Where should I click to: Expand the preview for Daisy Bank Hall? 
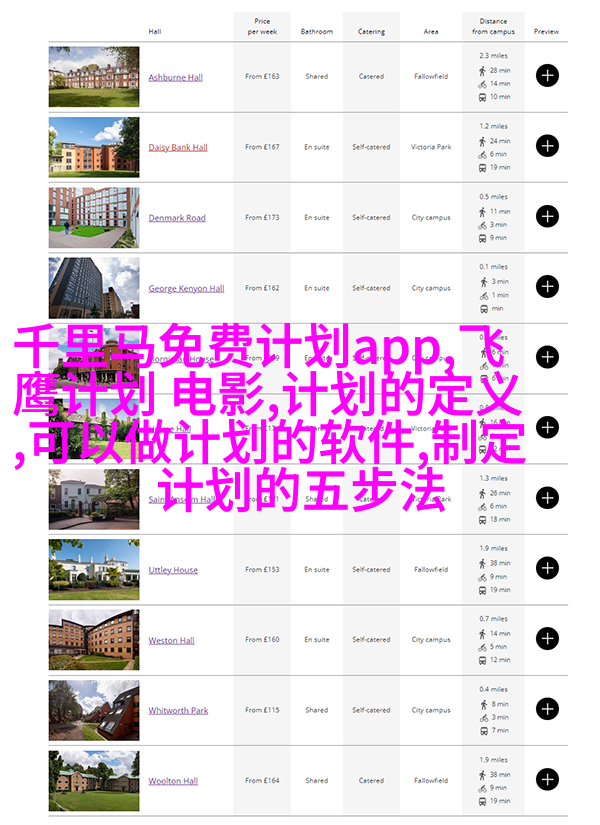tap(547, 146)
